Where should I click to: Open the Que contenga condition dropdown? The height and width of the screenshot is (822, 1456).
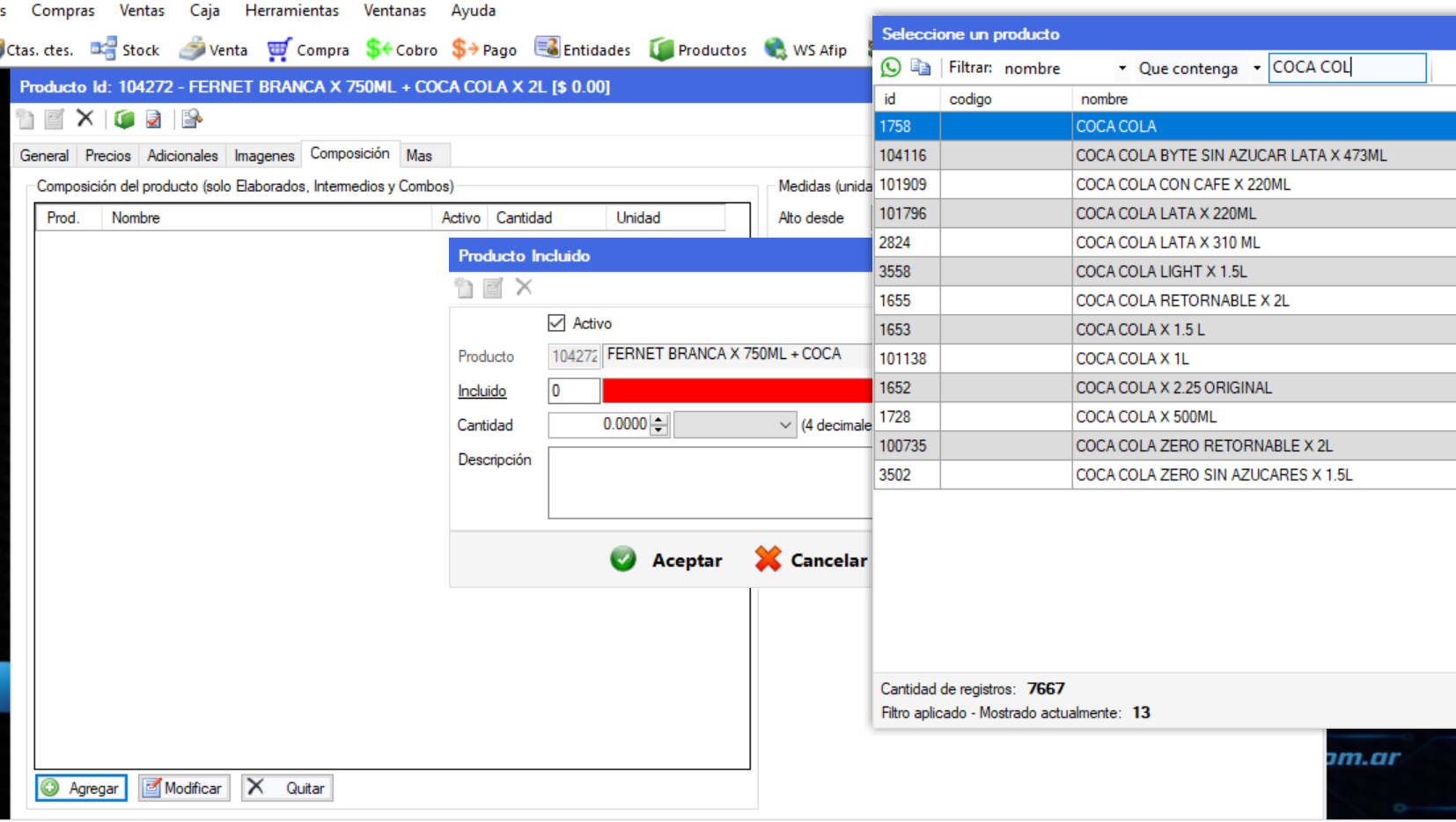coord(1256,69)
